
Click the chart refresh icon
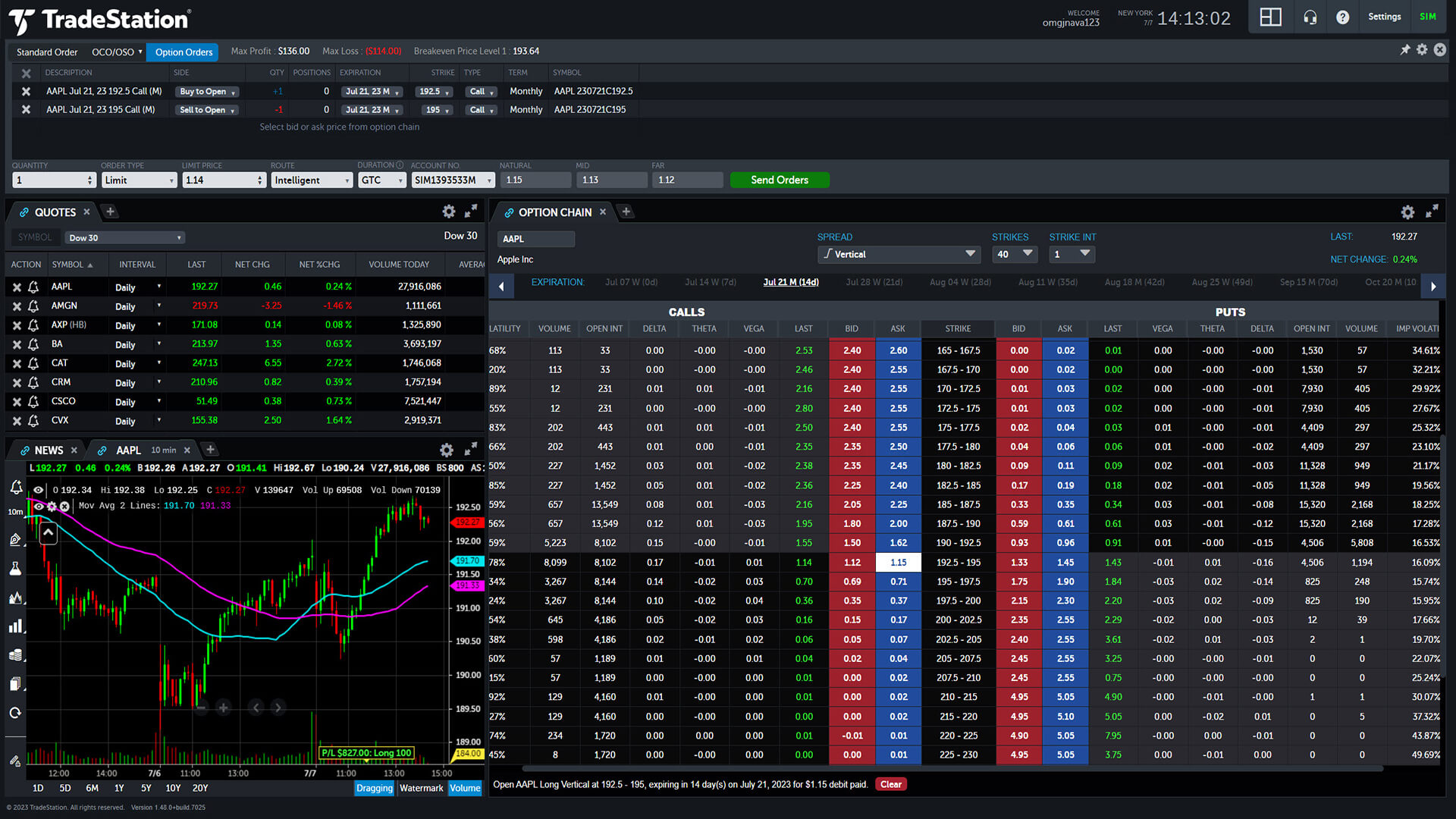point(16,713)
